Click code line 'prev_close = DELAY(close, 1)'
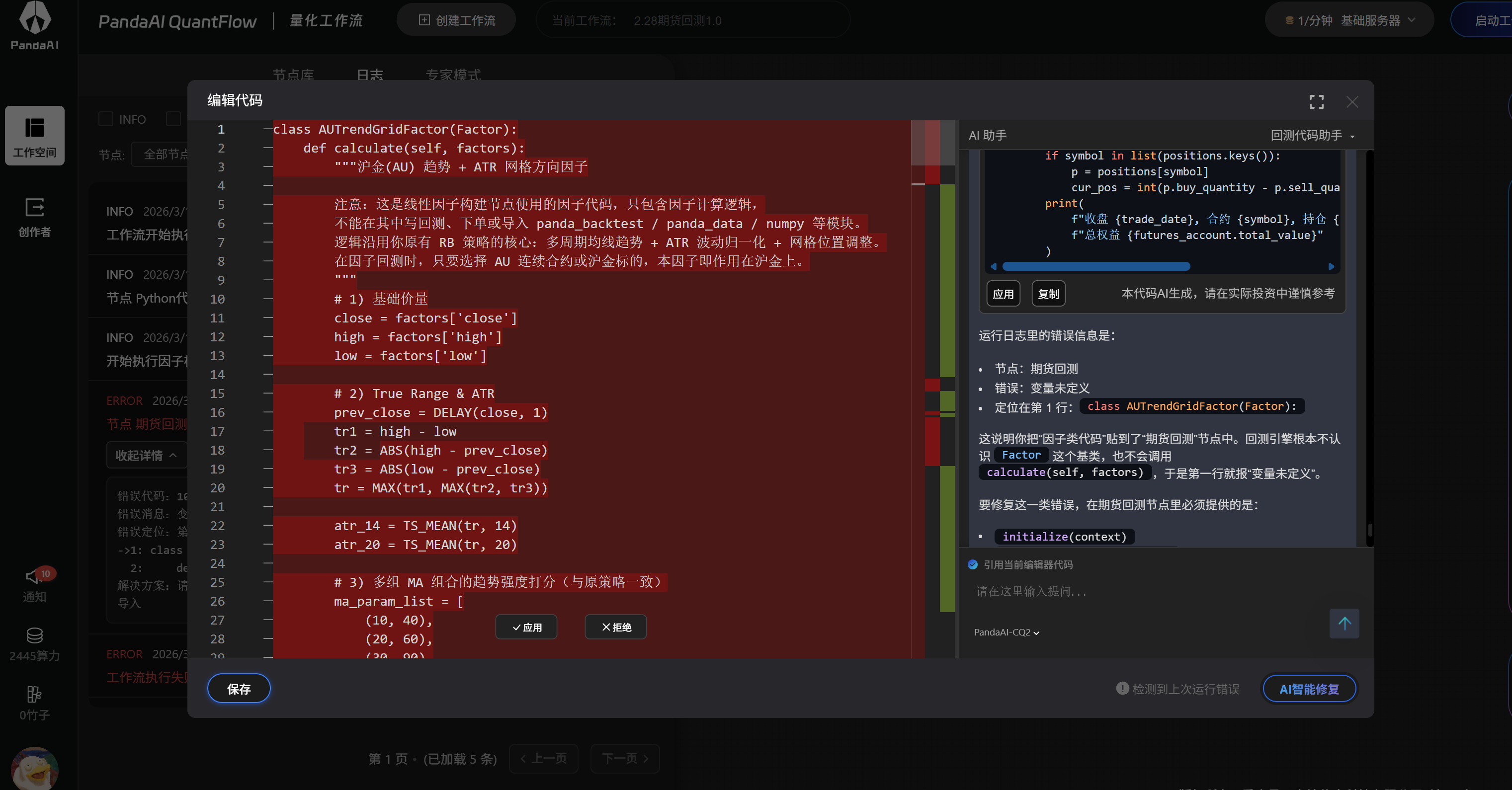The width and height of the screenshot is (1512, 790). coord(441,412)
